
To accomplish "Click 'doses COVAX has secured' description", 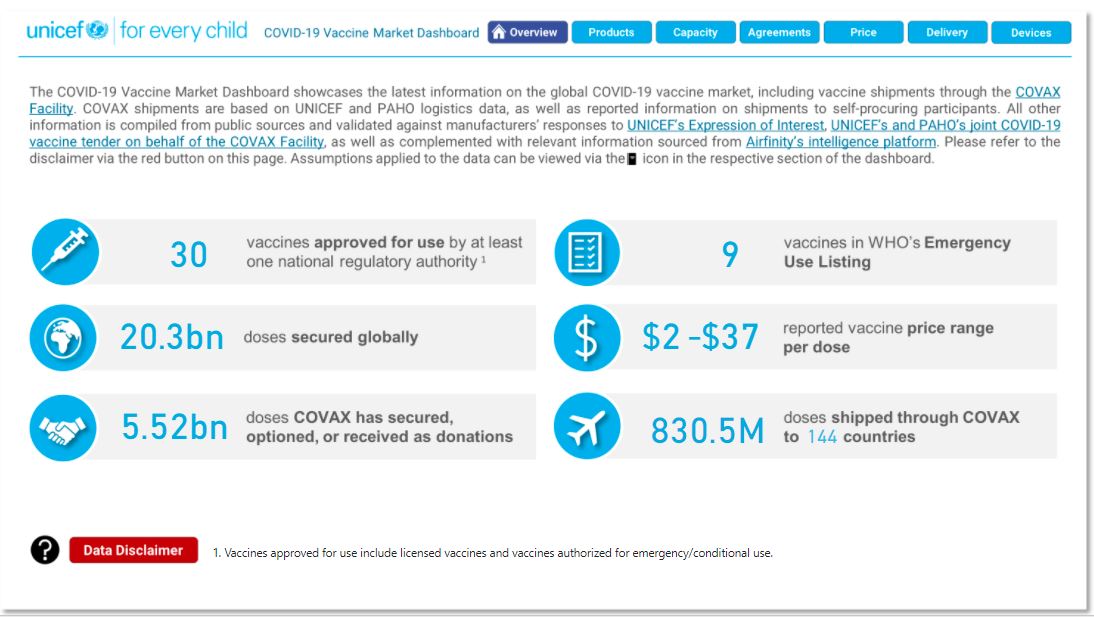I will click(379, 427).
